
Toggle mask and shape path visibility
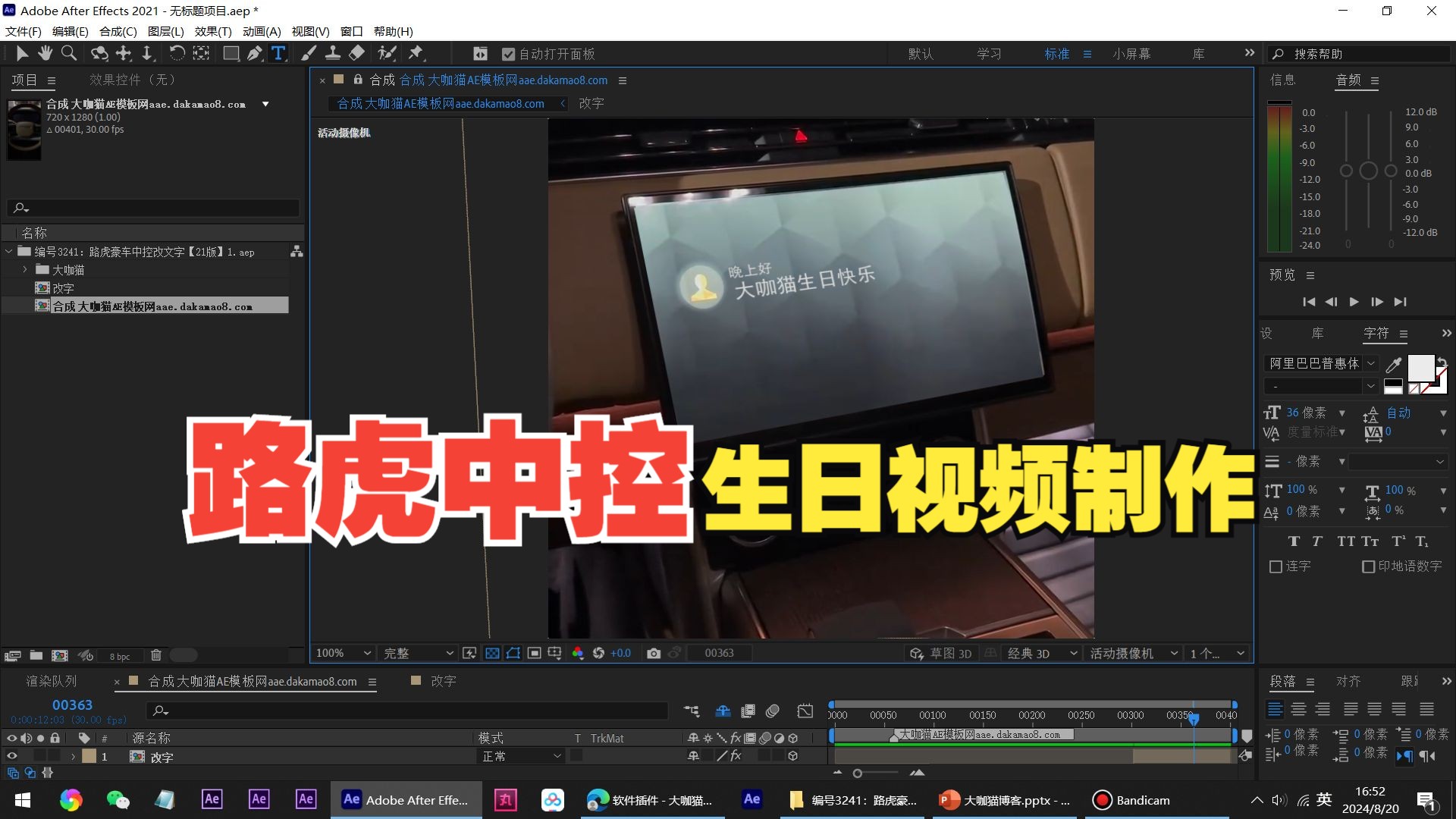tap(513, 653)
